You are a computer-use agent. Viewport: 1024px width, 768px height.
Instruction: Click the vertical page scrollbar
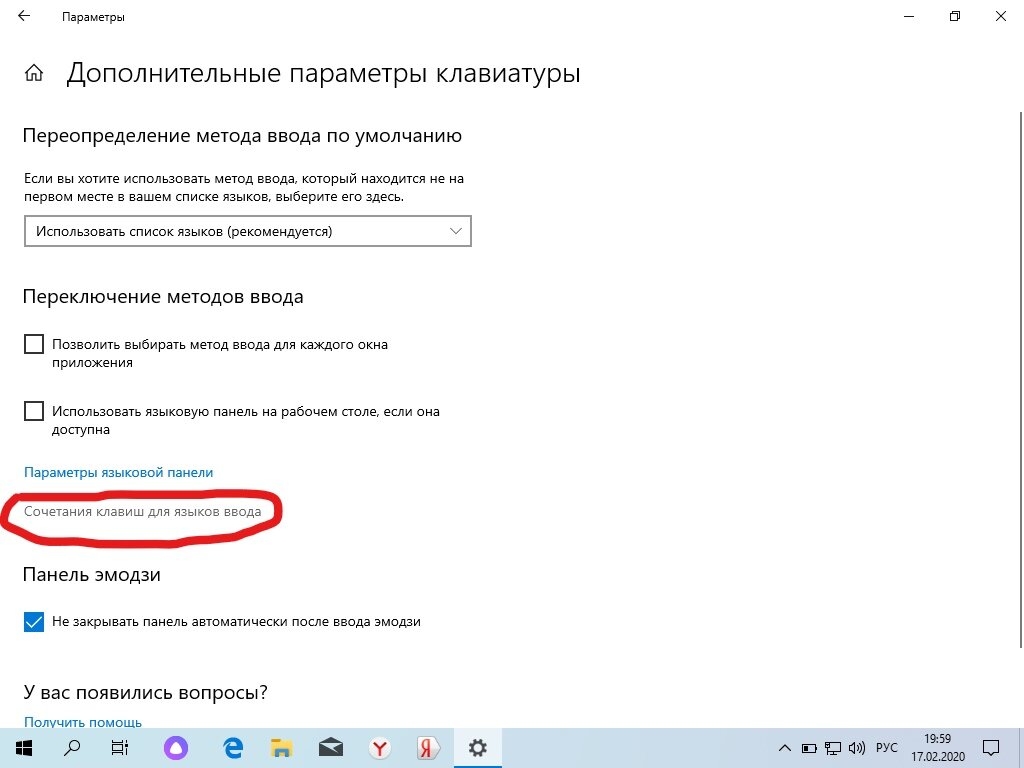1020,379
